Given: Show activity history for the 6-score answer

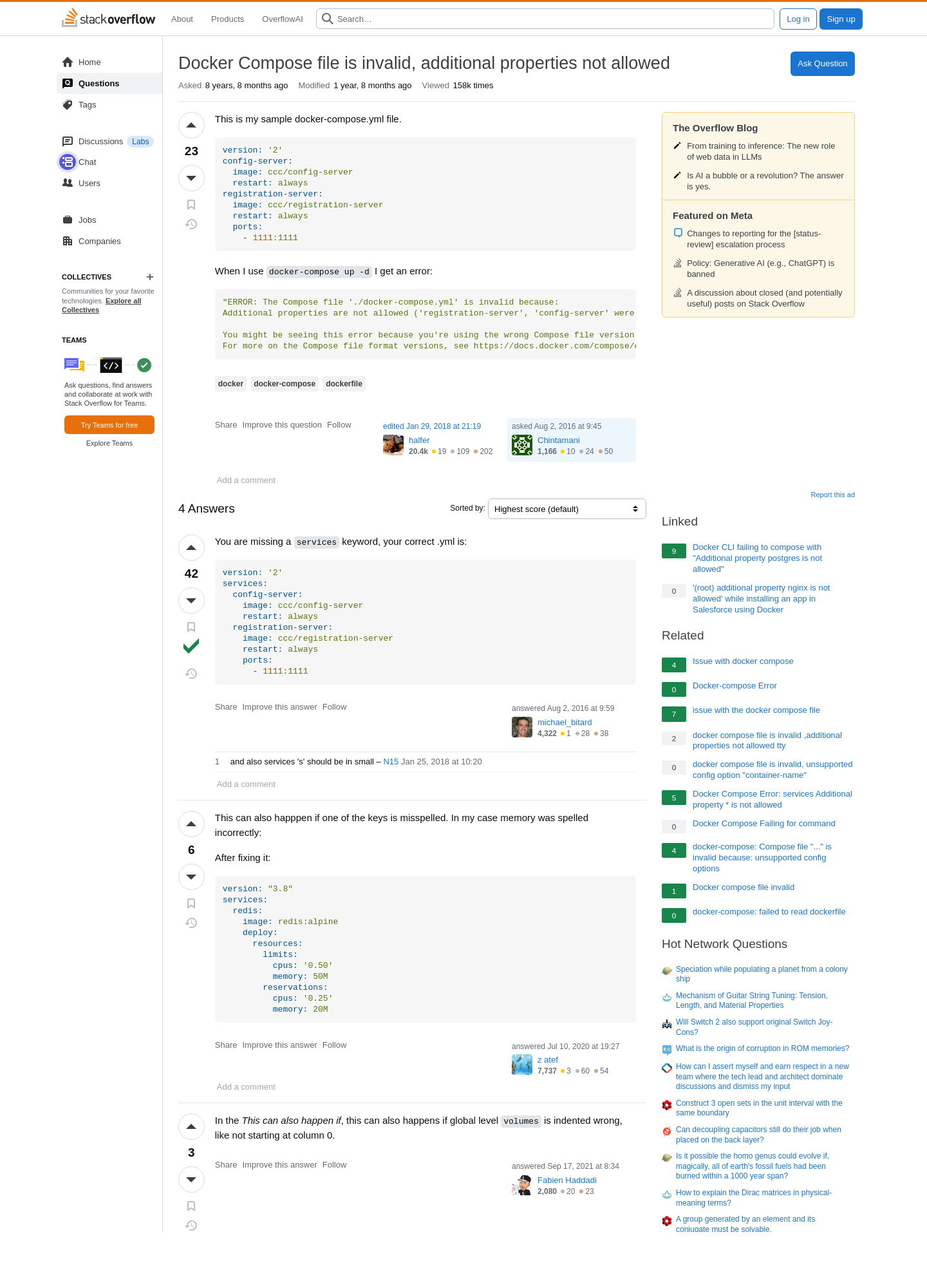Looking at the screenshot, I should (x=191, y=923).
